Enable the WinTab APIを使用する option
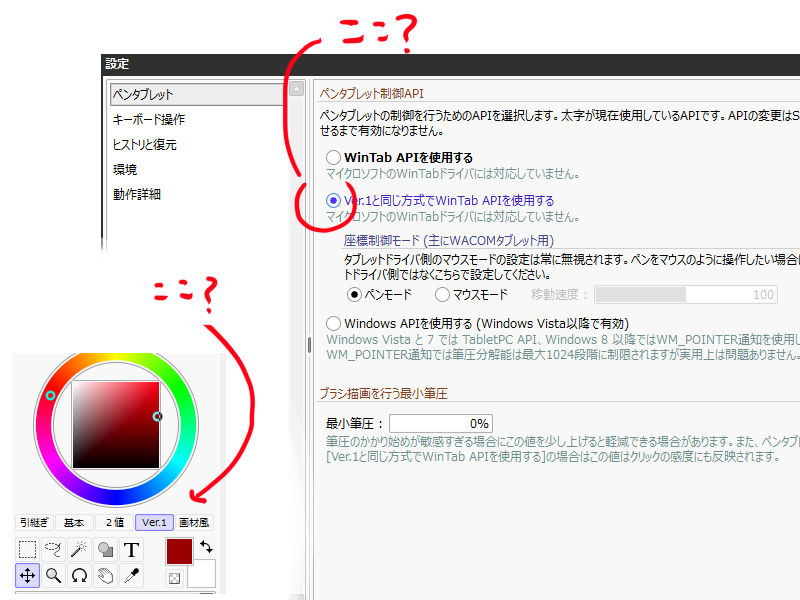 click(333, 157)
